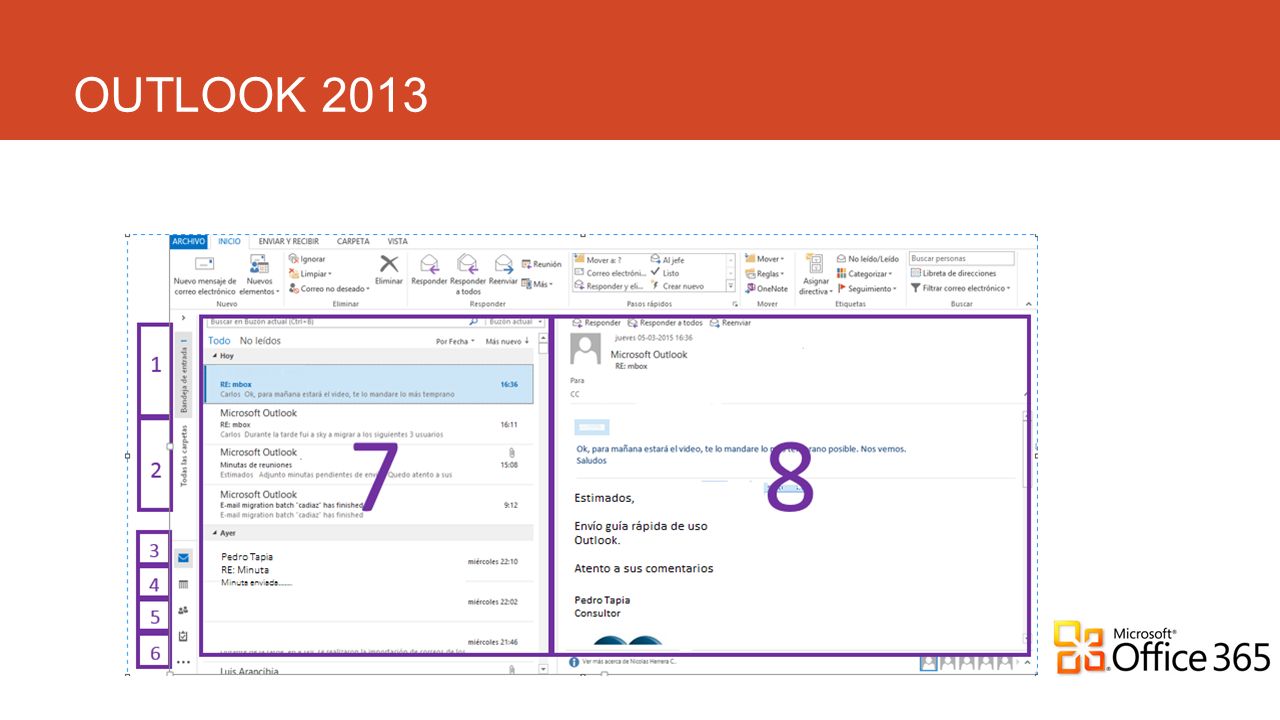Select the 'Correo electróni...' quick step

[x=609, y=273]
